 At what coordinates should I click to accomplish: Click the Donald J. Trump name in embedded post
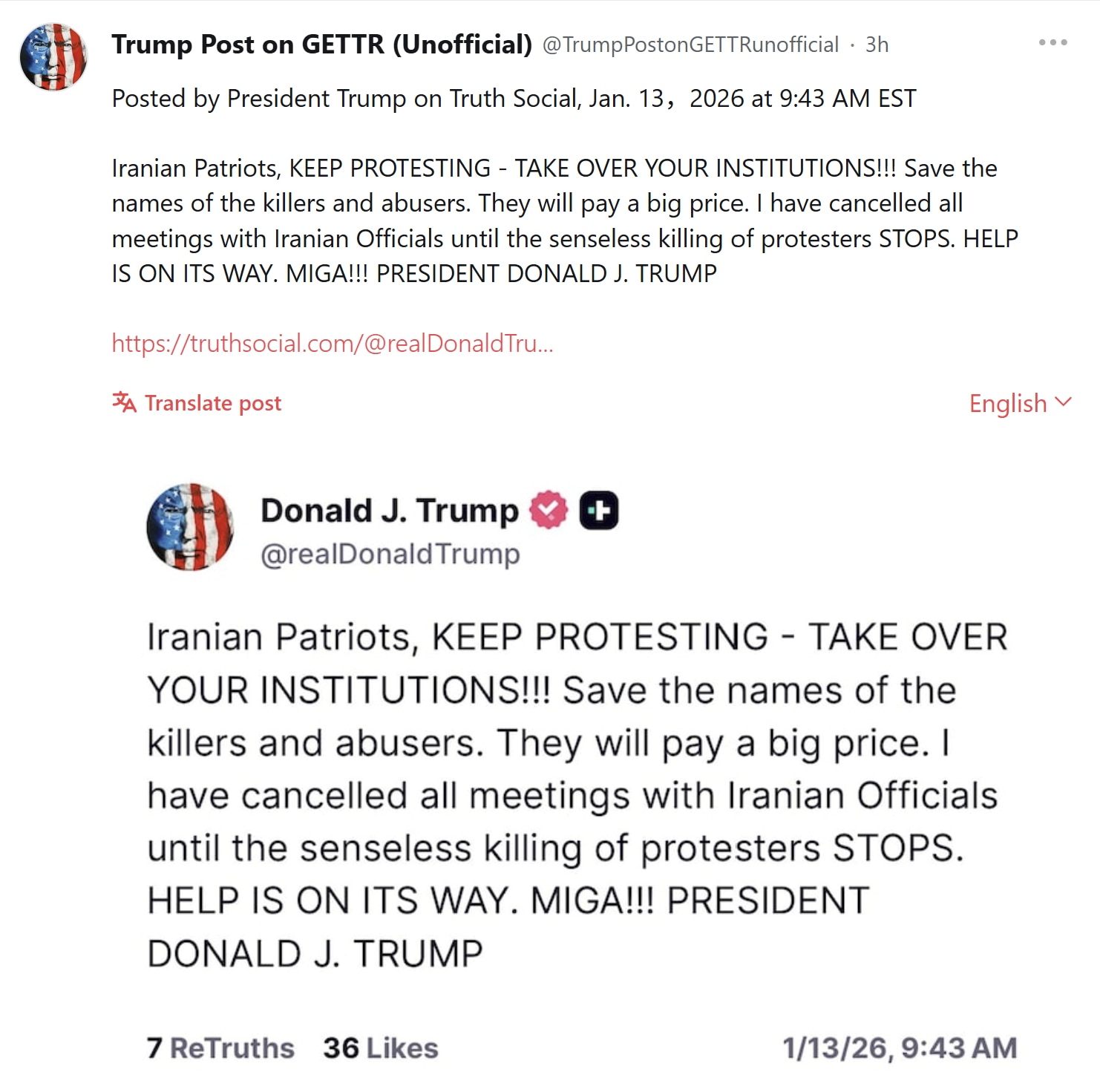coord(389,511)
